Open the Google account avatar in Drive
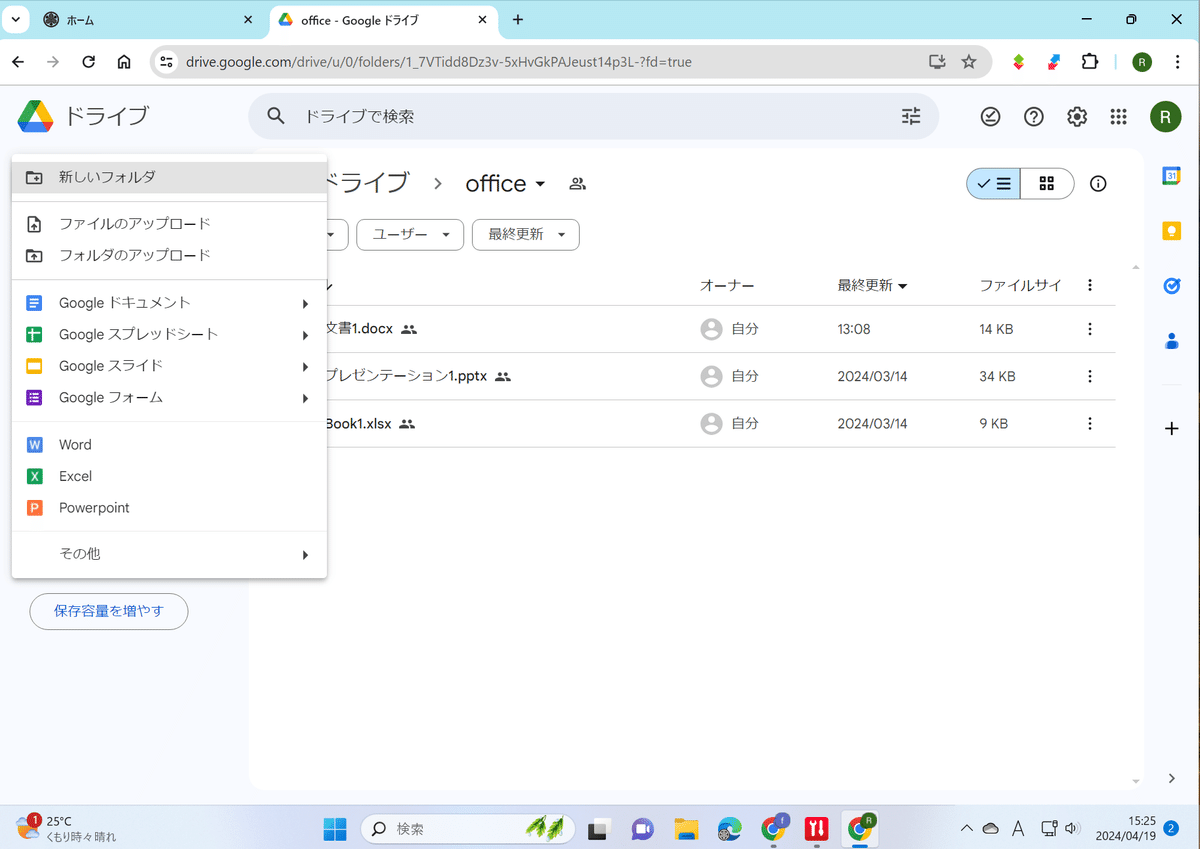The height and width of the screenshot is (849, 1200). click(x=1165, y=117)
